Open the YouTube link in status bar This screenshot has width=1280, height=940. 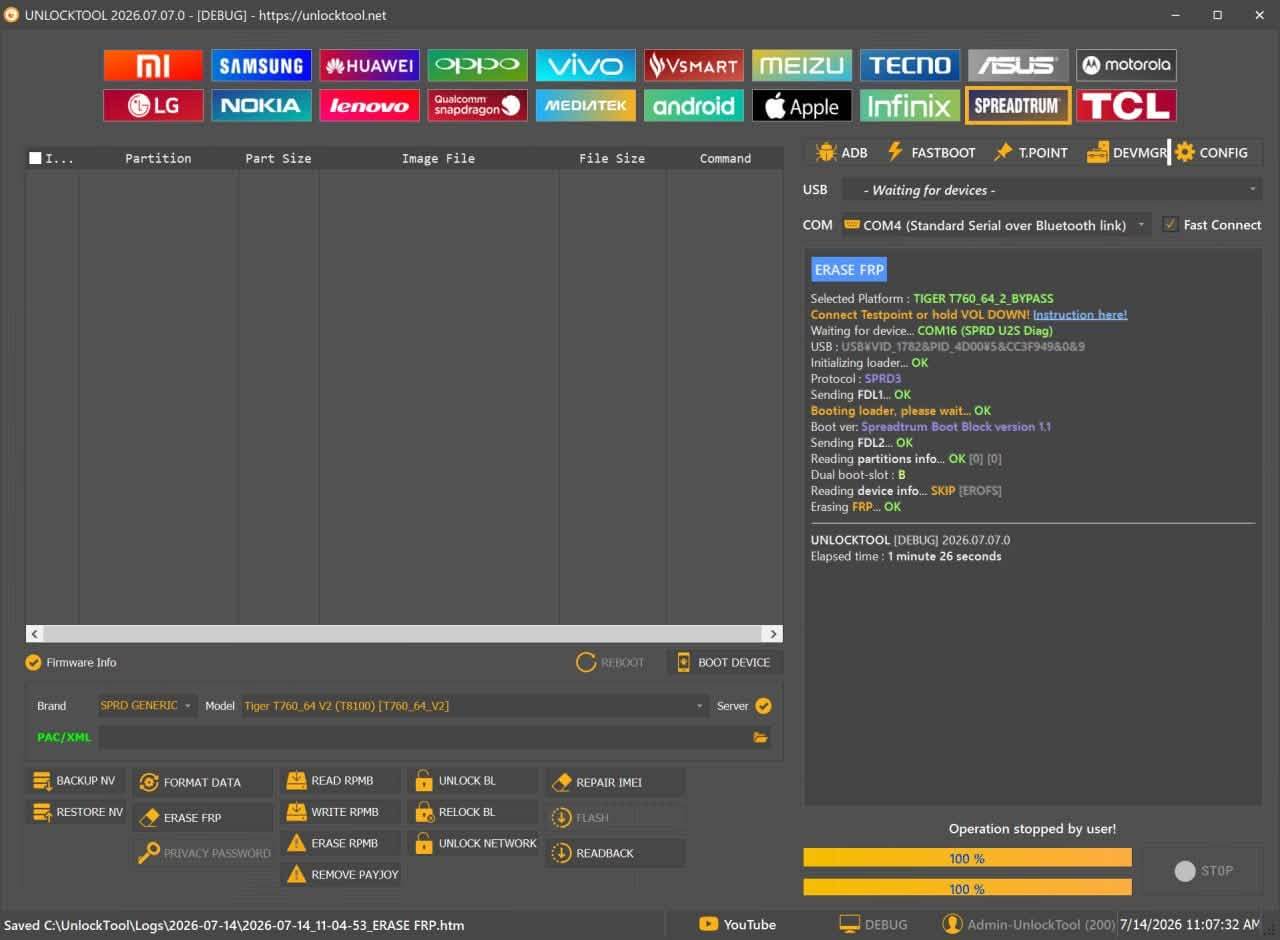tap(738, 924)
